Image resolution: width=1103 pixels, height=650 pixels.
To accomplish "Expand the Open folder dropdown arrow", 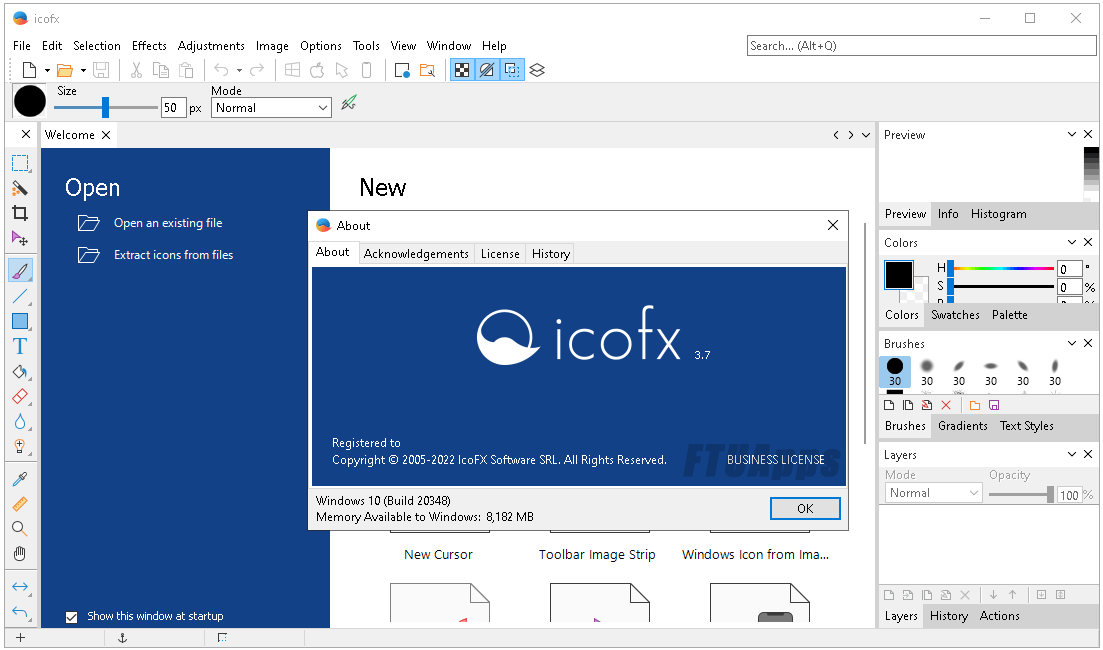I will [x=83, y=70].
